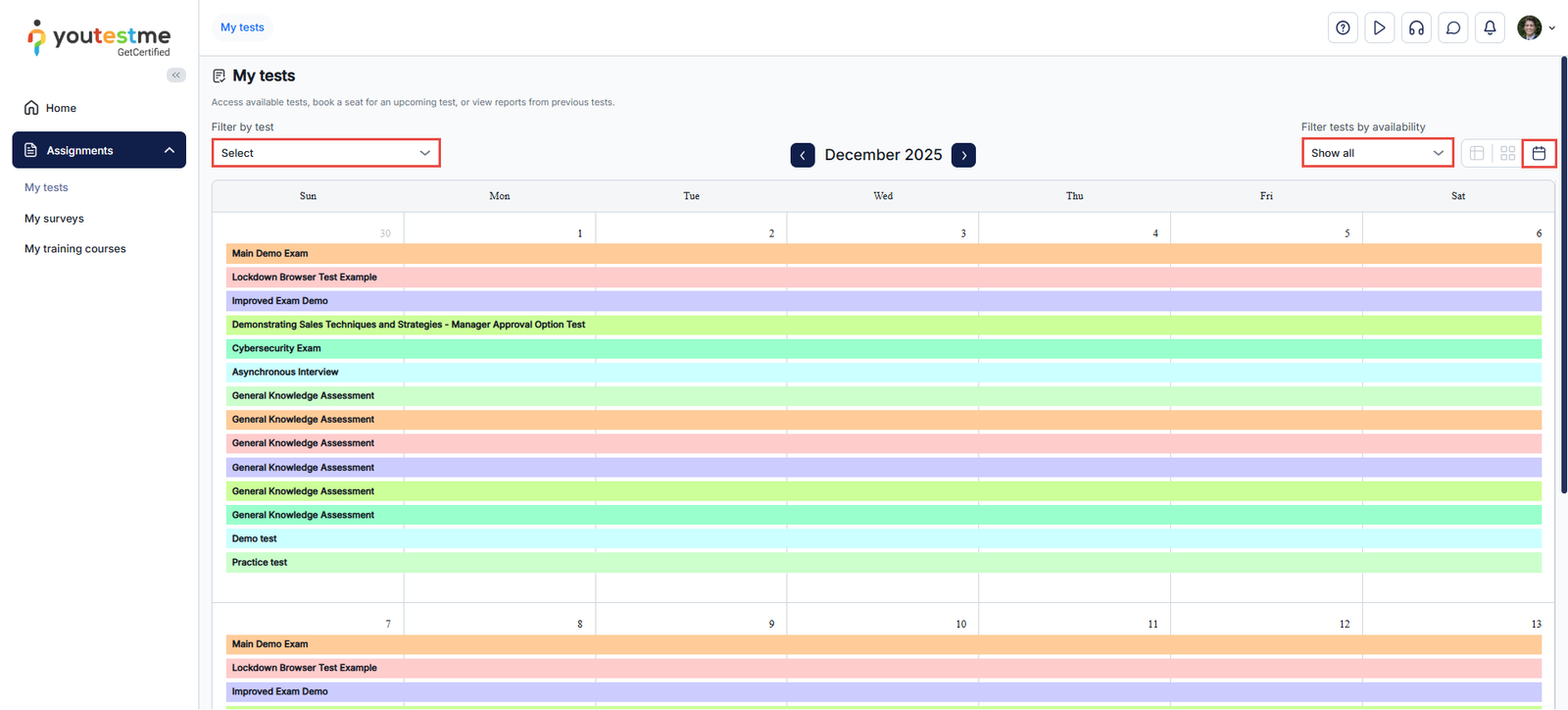Open the help question mark icon
This screenshot has width=1568, height=710.
coord(1343,28)
